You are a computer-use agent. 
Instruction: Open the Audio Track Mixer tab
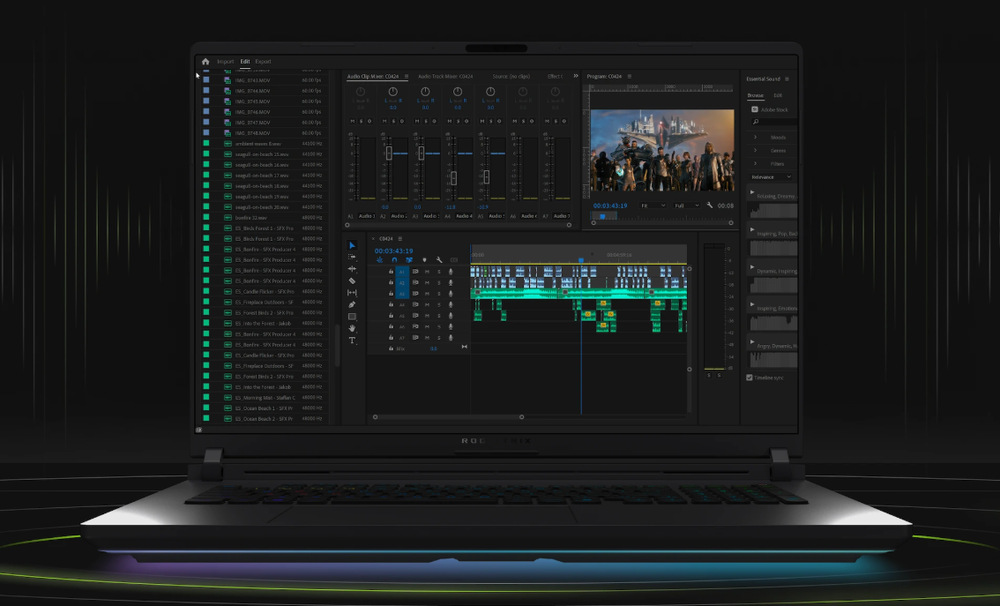coord(445,76)
